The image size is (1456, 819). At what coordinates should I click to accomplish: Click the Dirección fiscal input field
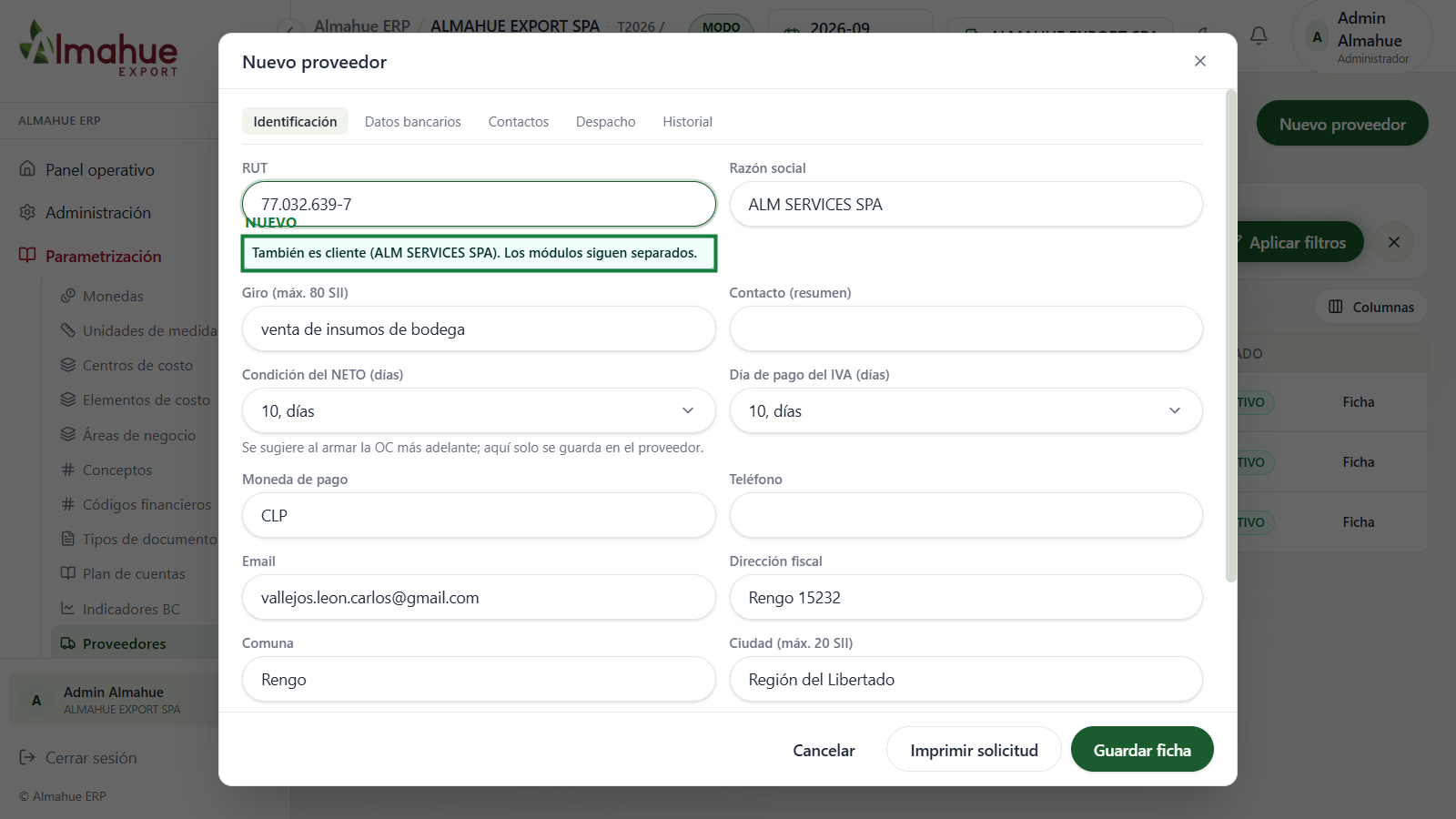(966, 597)
